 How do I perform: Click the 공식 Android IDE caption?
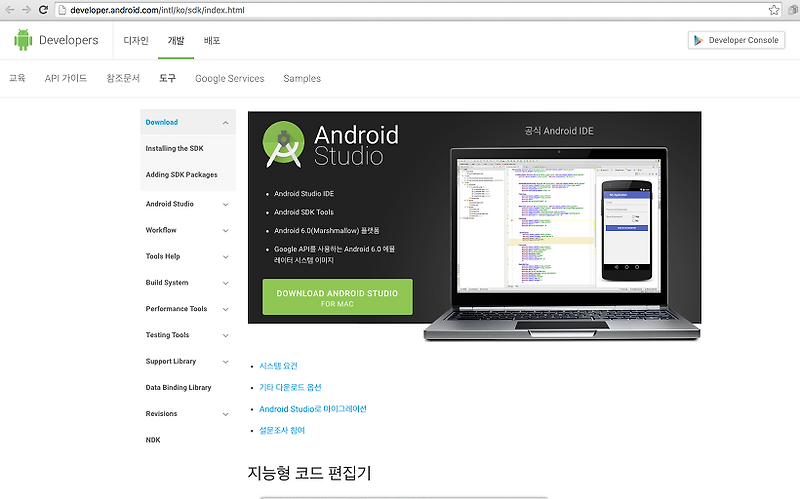pos(559,131)
